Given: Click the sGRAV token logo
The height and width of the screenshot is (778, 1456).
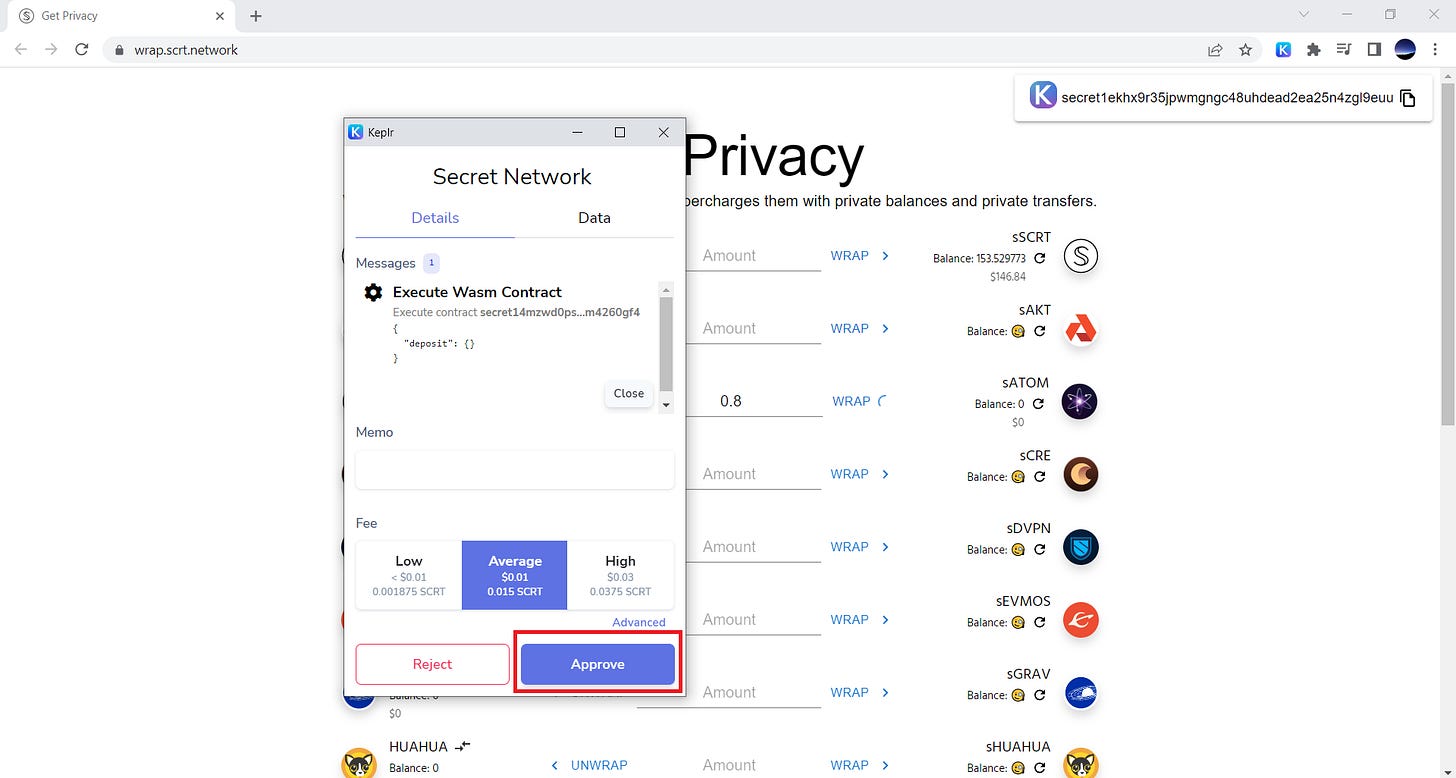Looking at the screenshot, I should (1080, 693).
